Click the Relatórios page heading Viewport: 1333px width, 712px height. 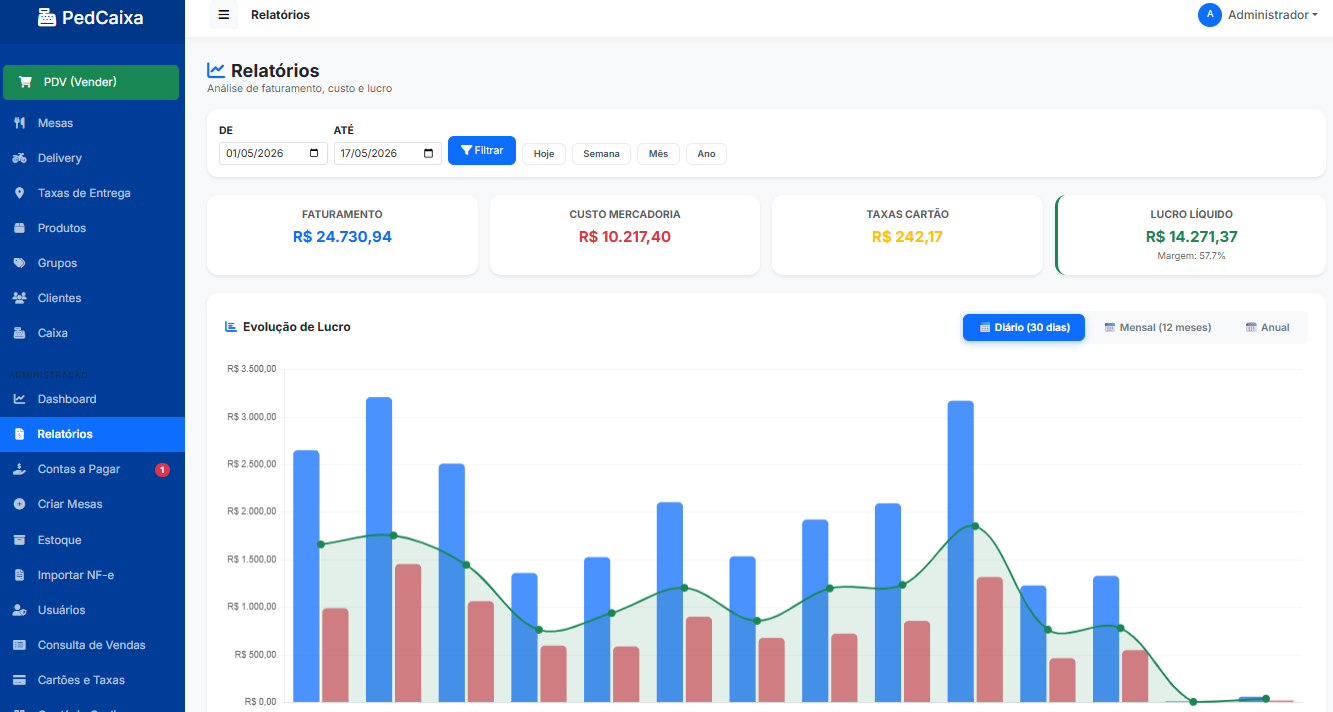click(x=275, y=71)
